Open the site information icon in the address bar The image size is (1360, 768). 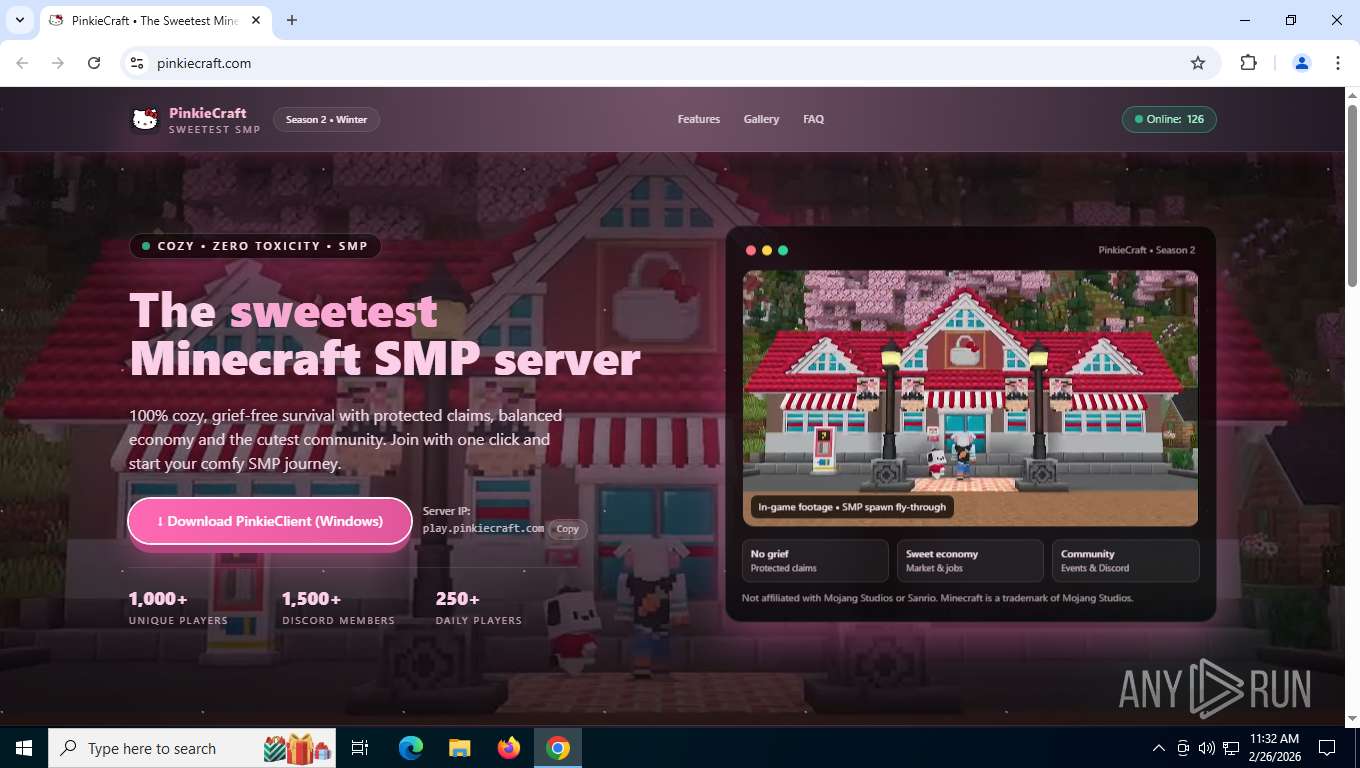(138, 63)
